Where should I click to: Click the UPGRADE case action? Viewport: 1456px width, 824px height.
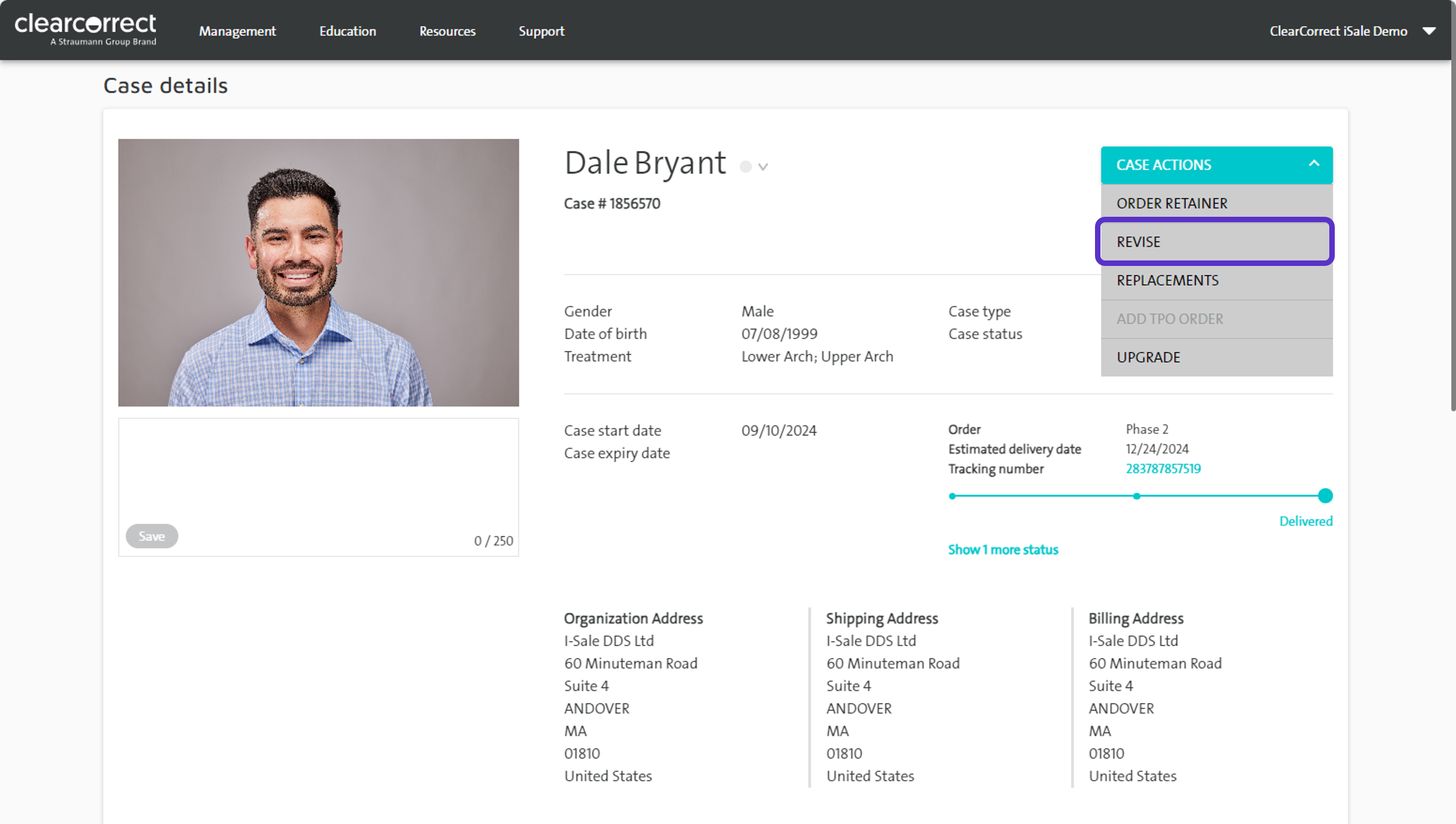point(1147,357)
